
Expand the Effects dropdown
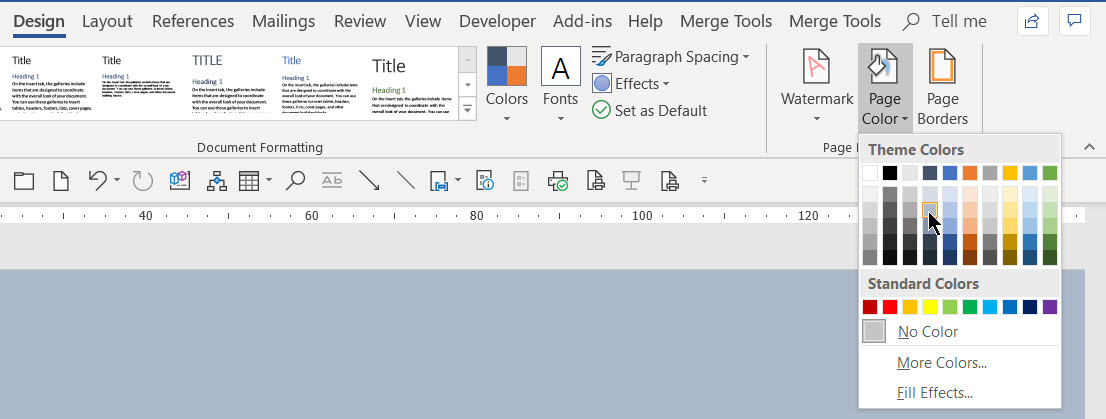pos(631,84)
